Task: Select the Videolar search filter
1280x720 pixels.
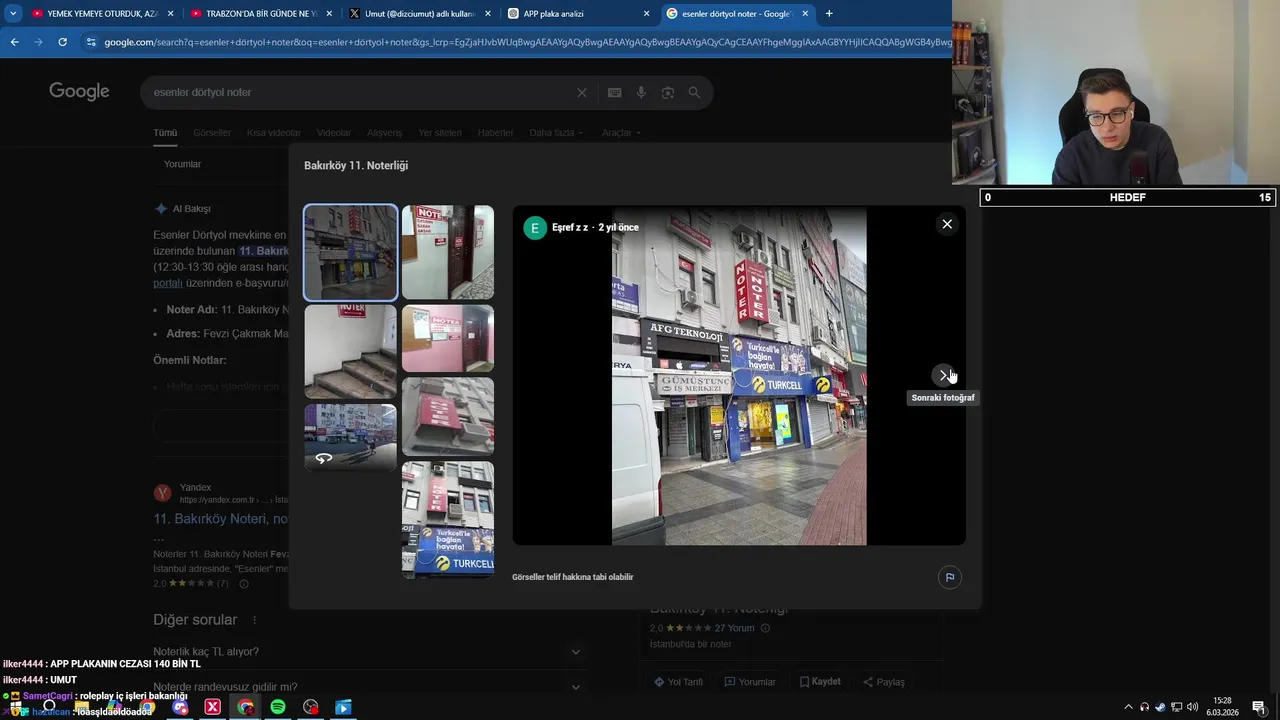Action: click(x=334, y=133)
